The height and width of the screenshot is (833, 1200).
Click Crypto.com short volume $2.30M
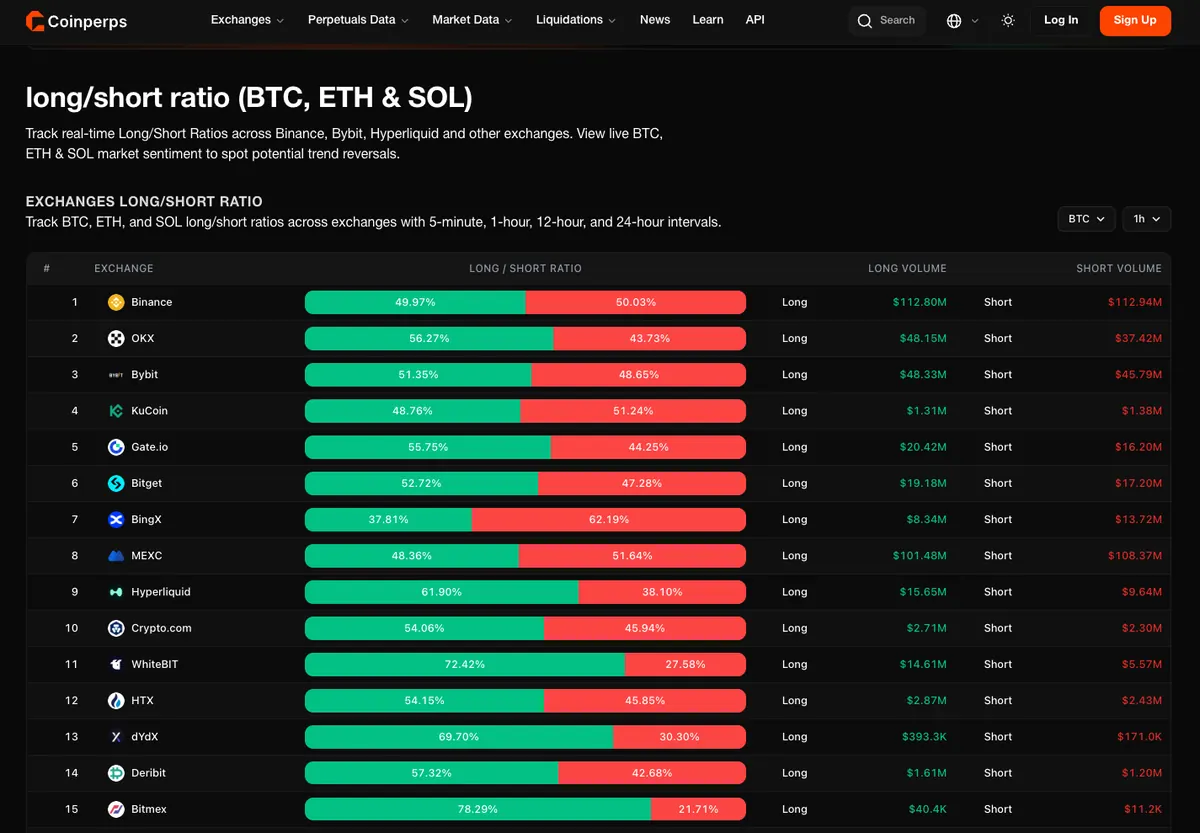coord(1141,628)
